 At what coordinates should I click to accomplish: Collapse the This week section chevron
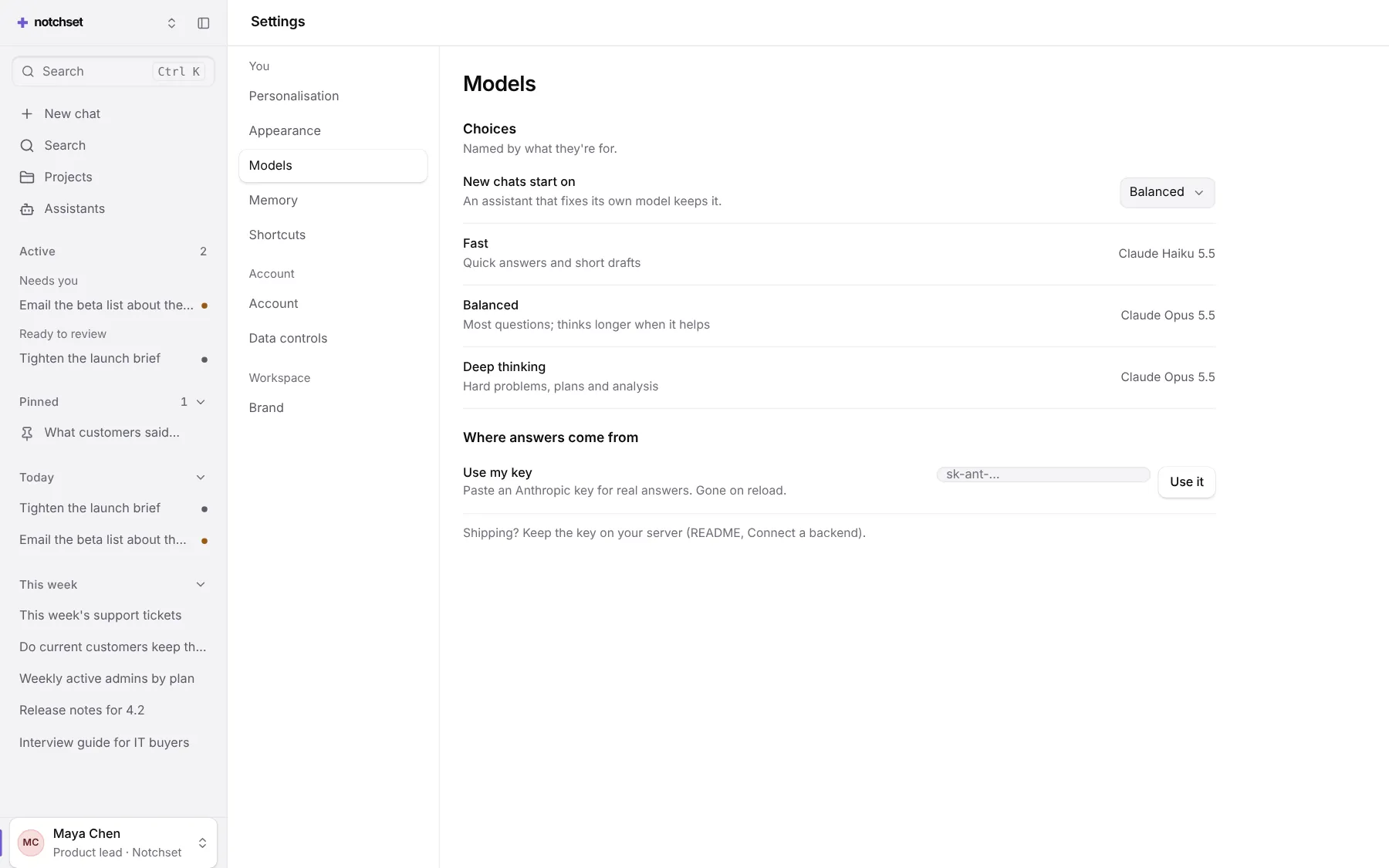[x=201, y=585]
